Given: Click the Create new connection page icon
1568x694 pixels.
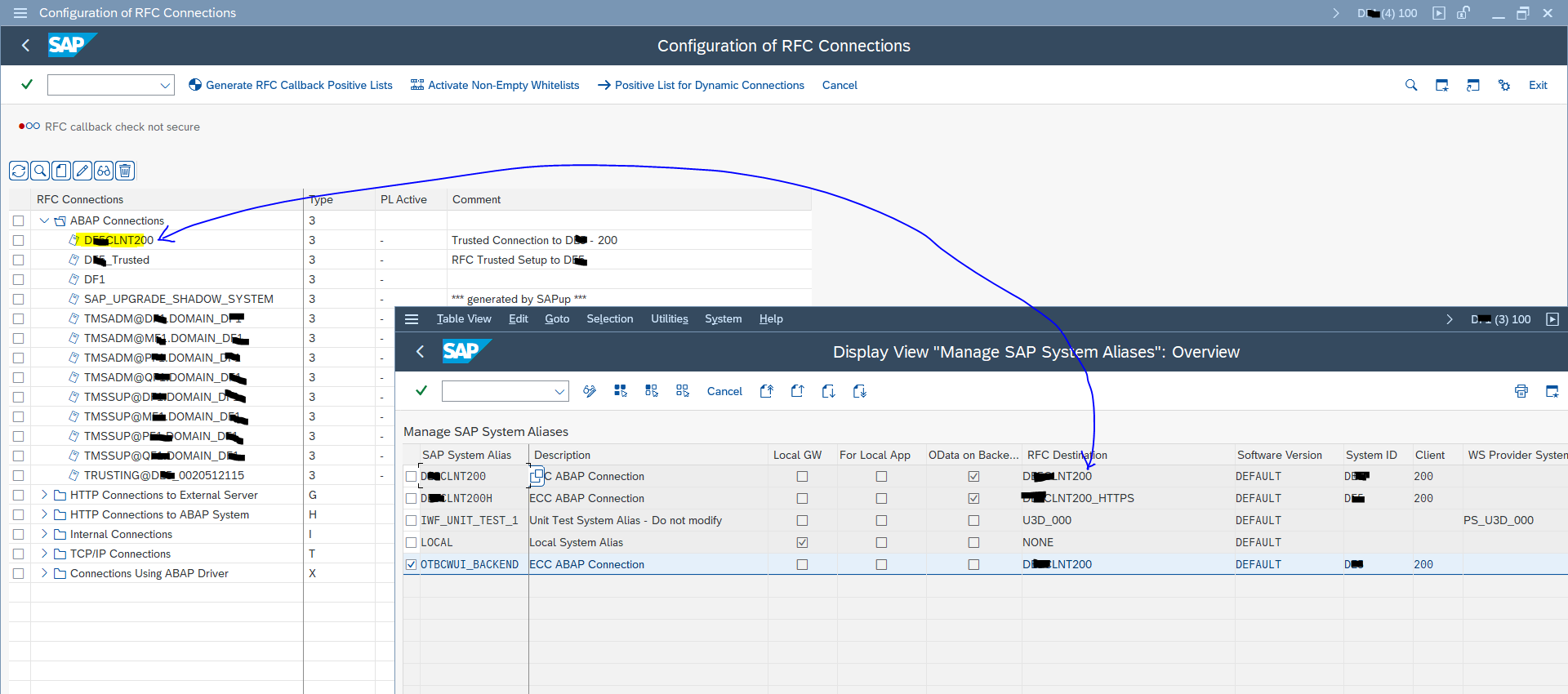Looking at the screenshot, I should (61, 171).
